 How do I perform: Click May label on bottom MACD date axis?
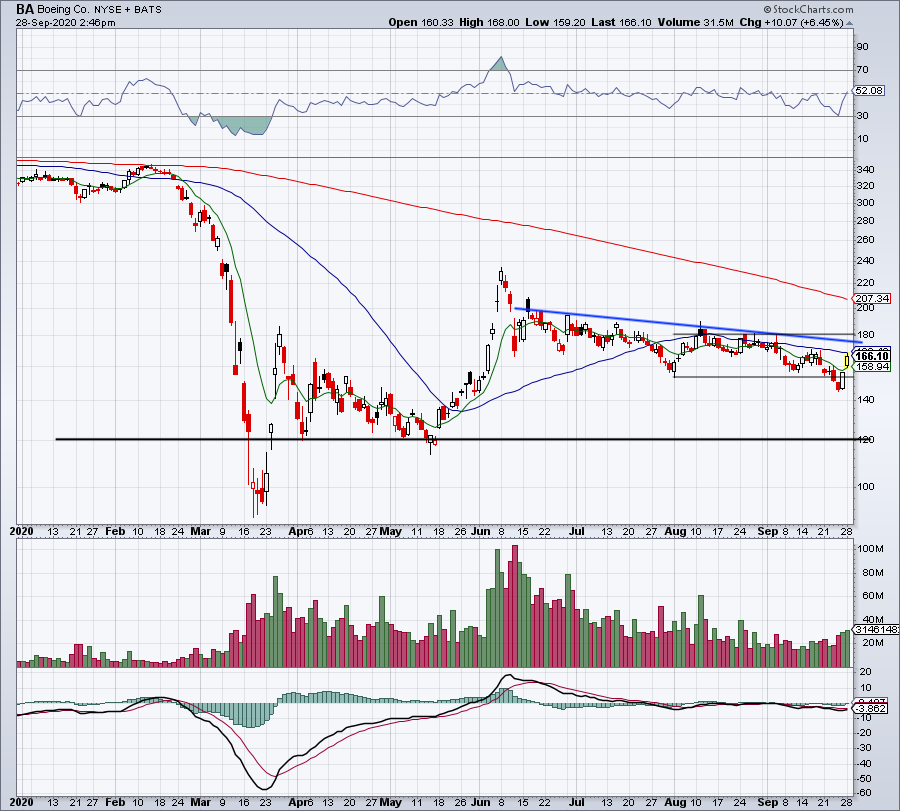[391, 802]
